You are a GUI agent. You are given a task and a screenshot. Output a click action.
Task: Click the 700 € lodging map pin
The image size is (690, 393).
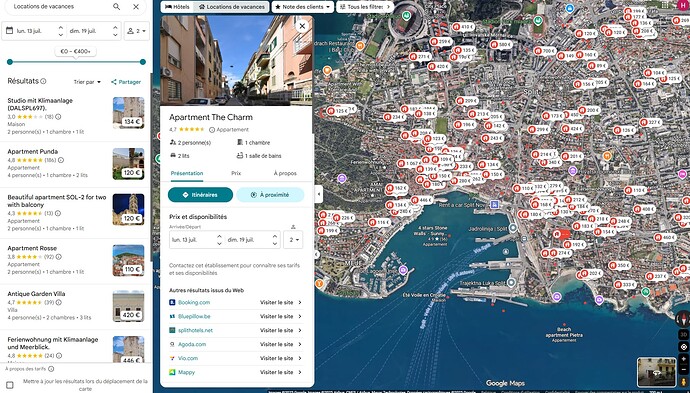(545, 51)
